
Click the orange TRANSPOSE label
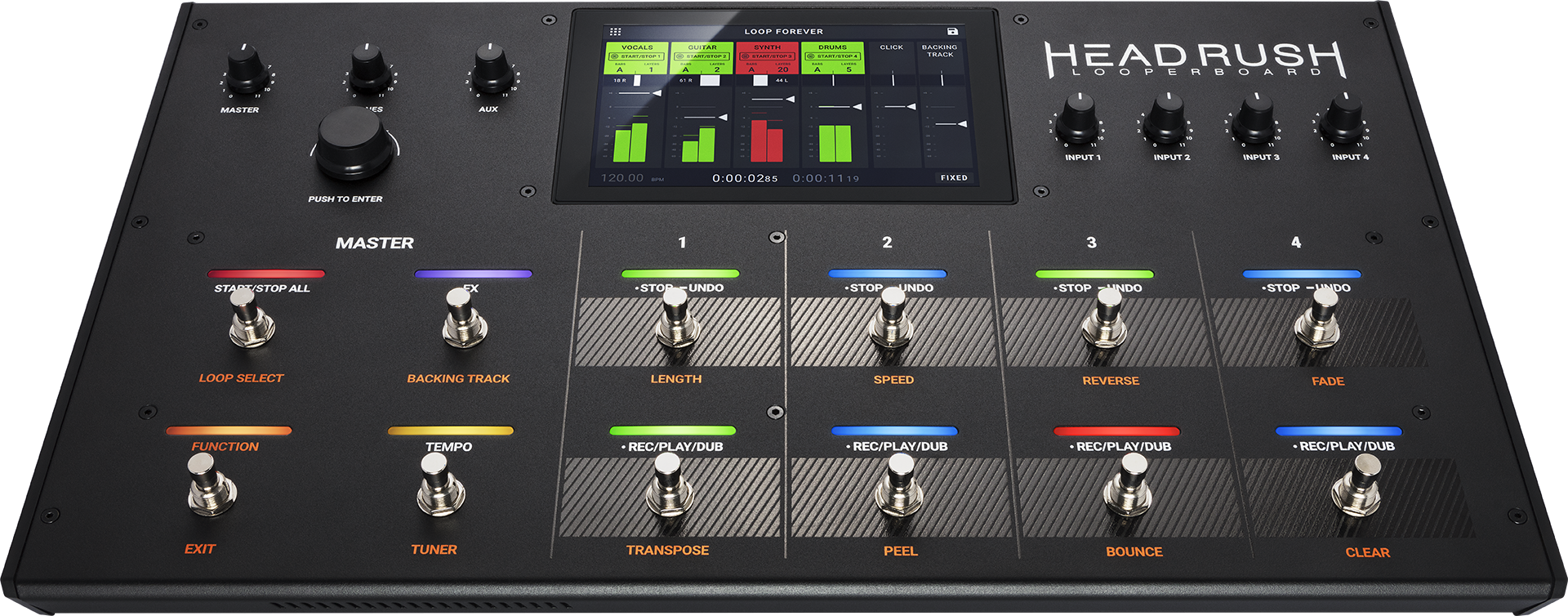pos(667,551)
